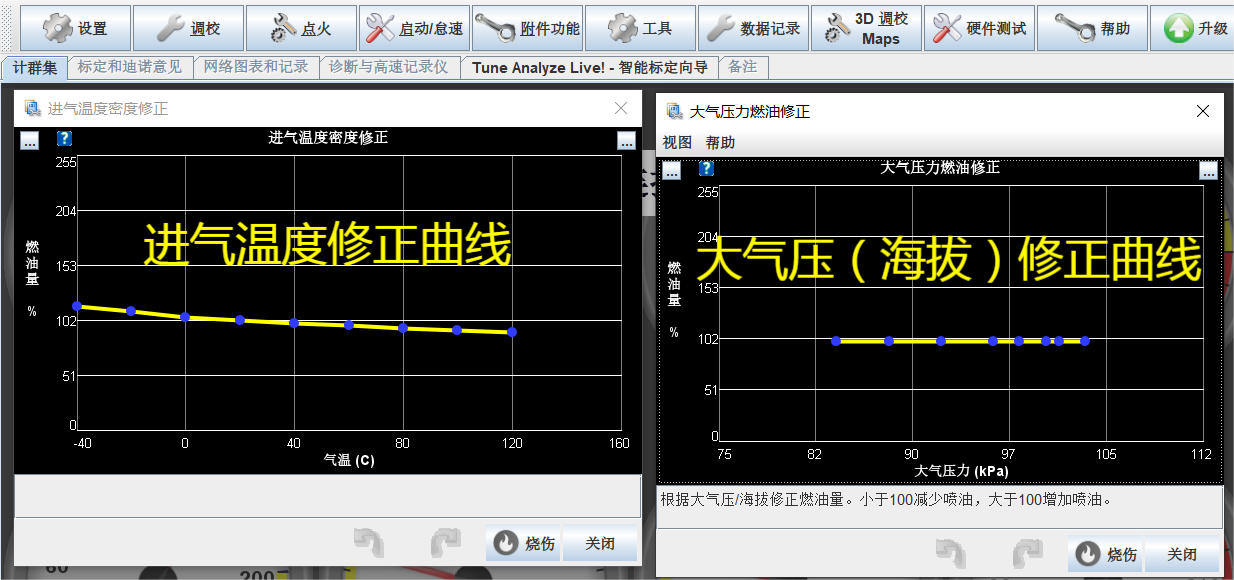
Task: Click help icon in 大气压力燃油修正 chart
Action: coord(706,168)
